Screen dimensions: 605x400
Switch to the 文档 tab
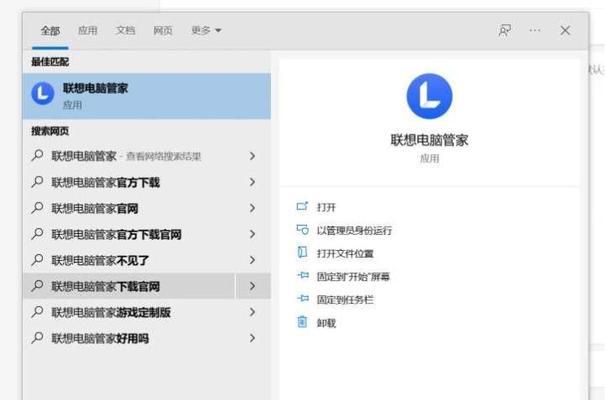[x=125, y=30]
